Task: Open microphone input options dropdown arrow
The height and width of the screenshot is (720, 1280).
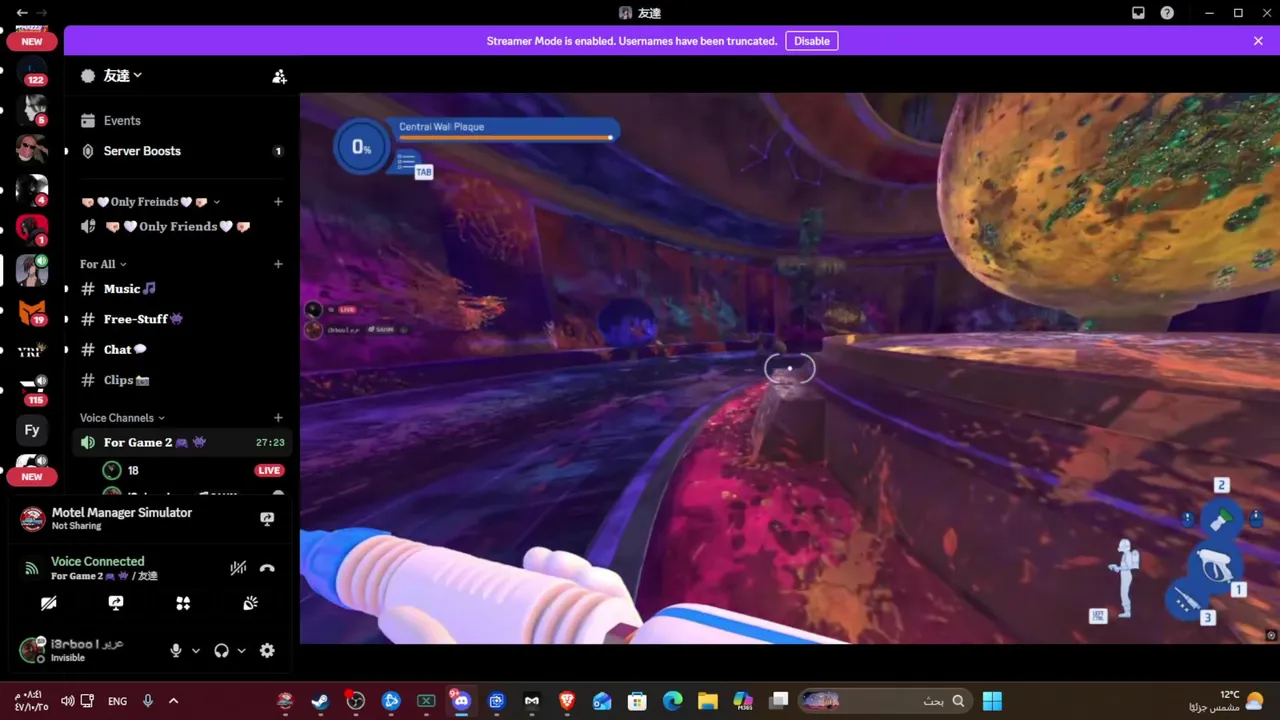Action: tap(195, 651)
